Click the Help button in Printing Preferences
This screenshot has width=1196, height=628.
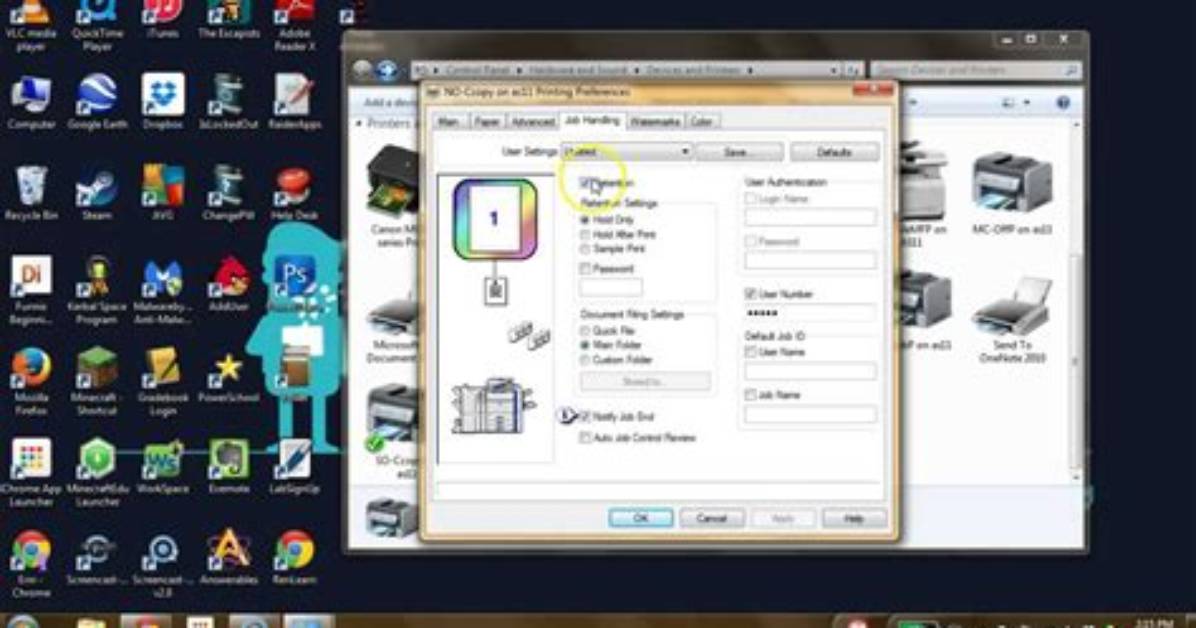click(854, 519)
